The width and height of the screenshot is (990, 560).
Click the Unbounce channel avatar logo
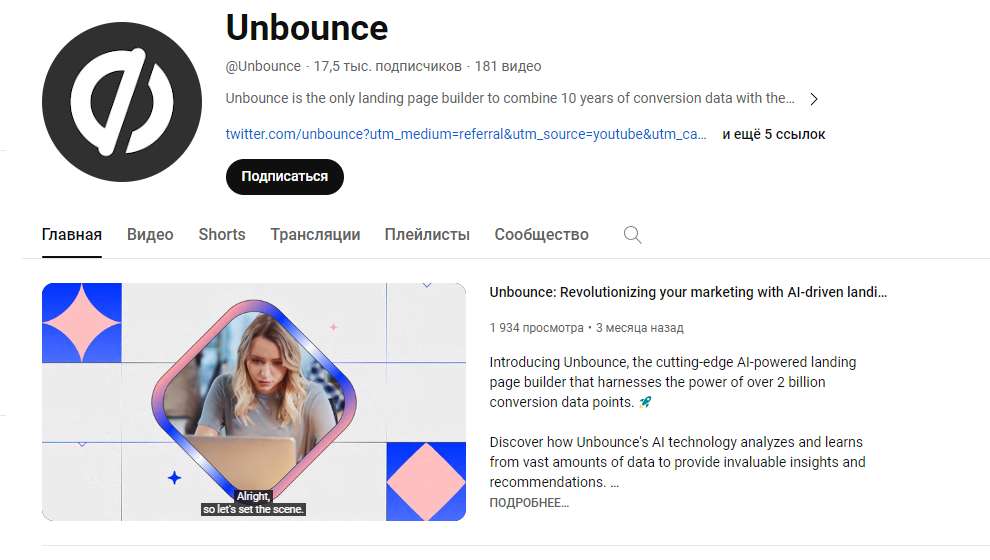coord(121,102)
